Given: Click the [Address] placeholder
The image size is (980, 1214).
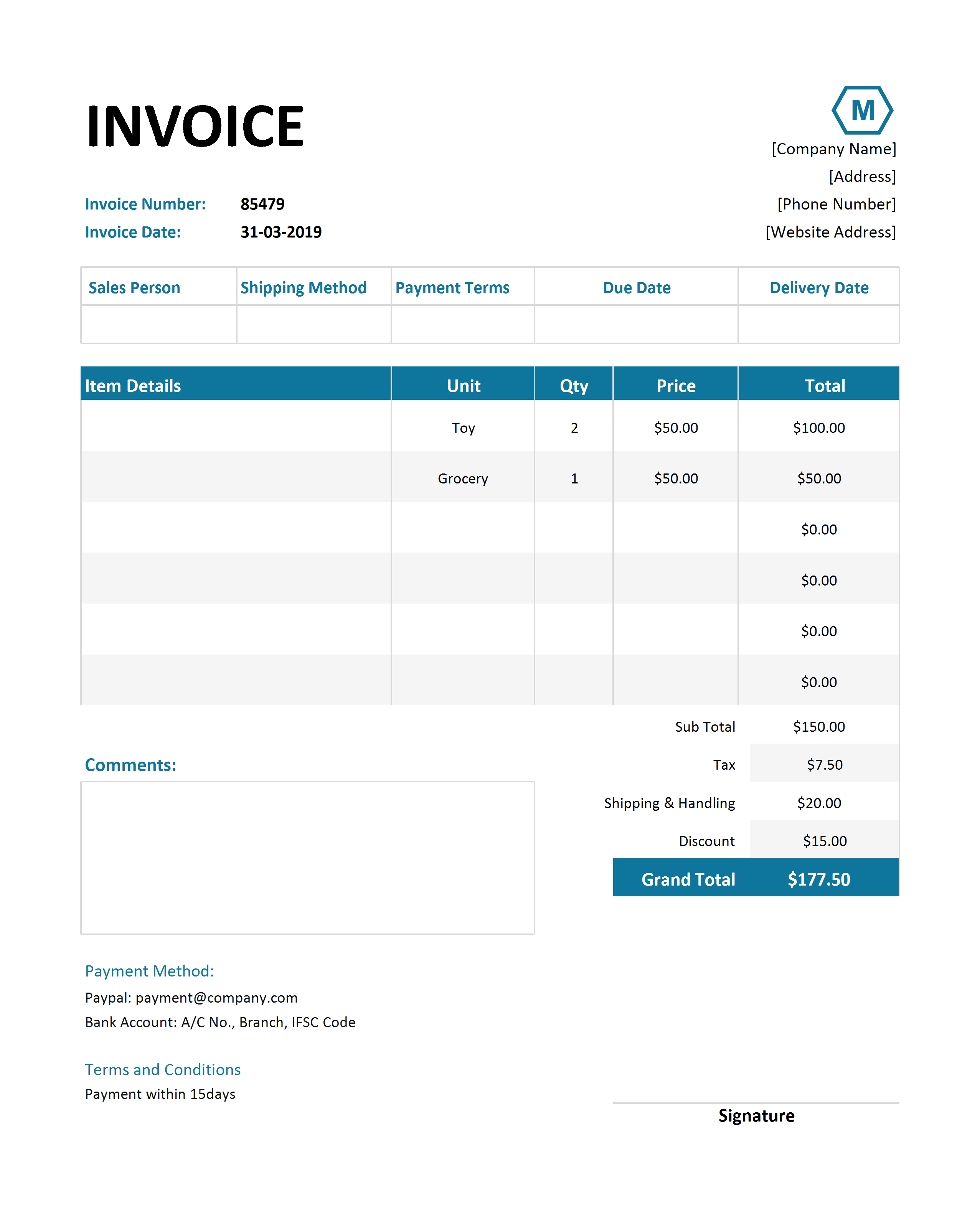Looking at the screenshot, I should [x=862, y=176].
